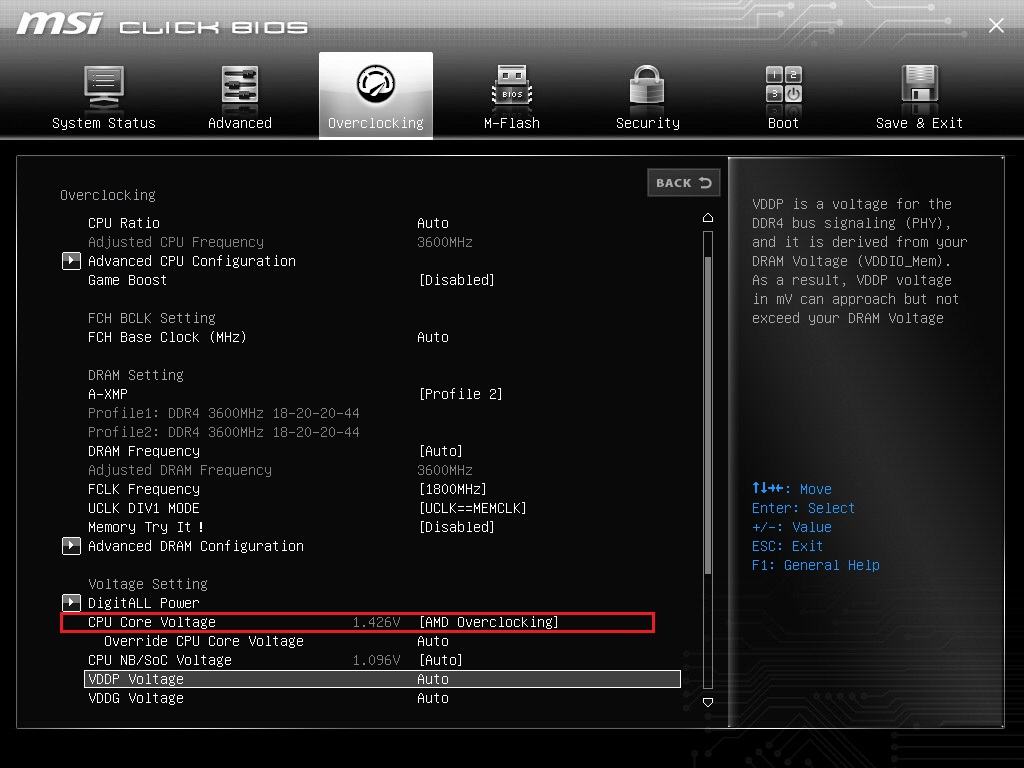Open the Security padlock icon
The width and height of the screenshot is (1024, 768).
647,87
